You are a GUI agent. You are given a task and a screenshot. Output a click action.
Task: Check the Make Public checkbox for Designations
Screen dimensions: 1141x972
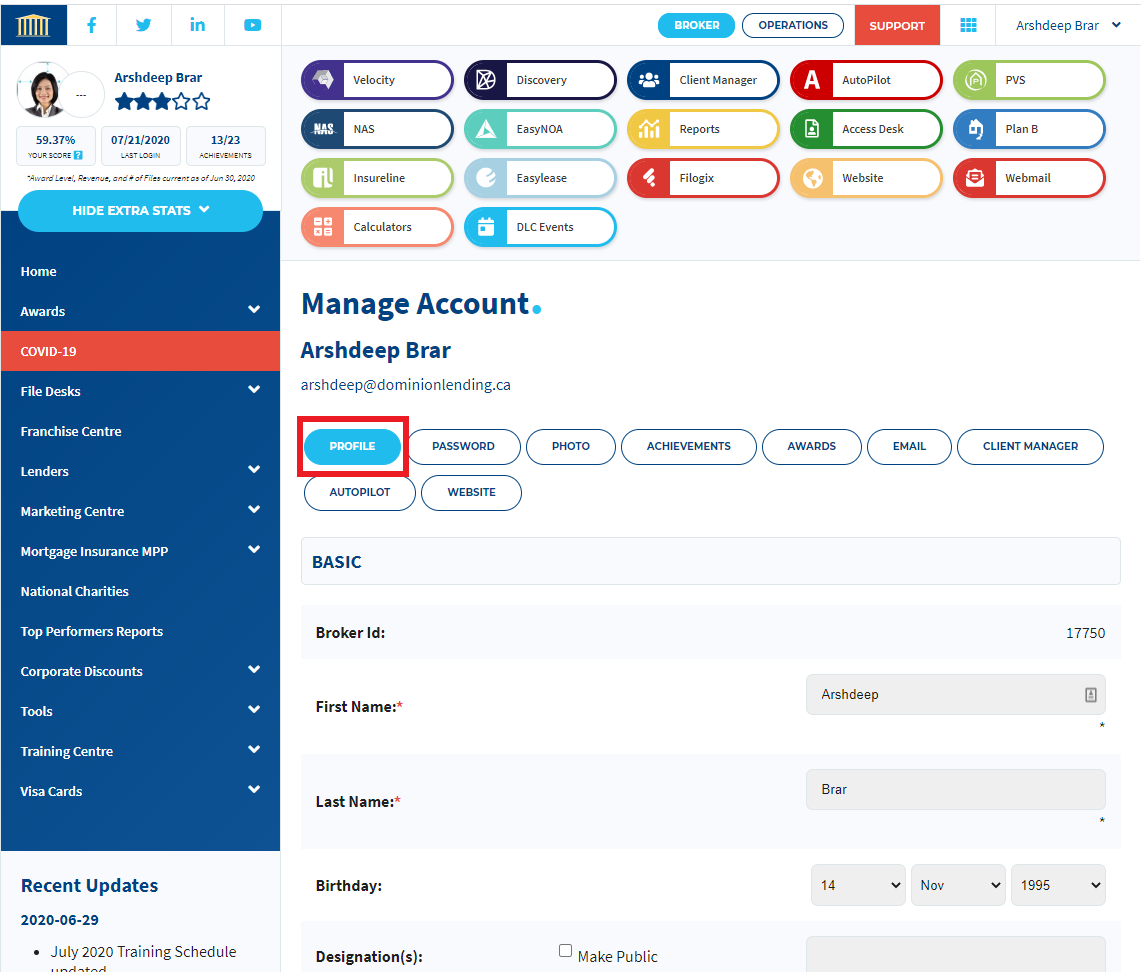click(x=565, y=950)
